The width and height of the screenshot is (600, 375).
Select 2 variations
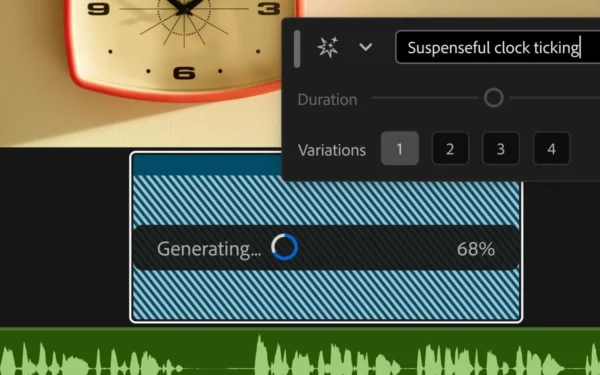coord(450,148)
